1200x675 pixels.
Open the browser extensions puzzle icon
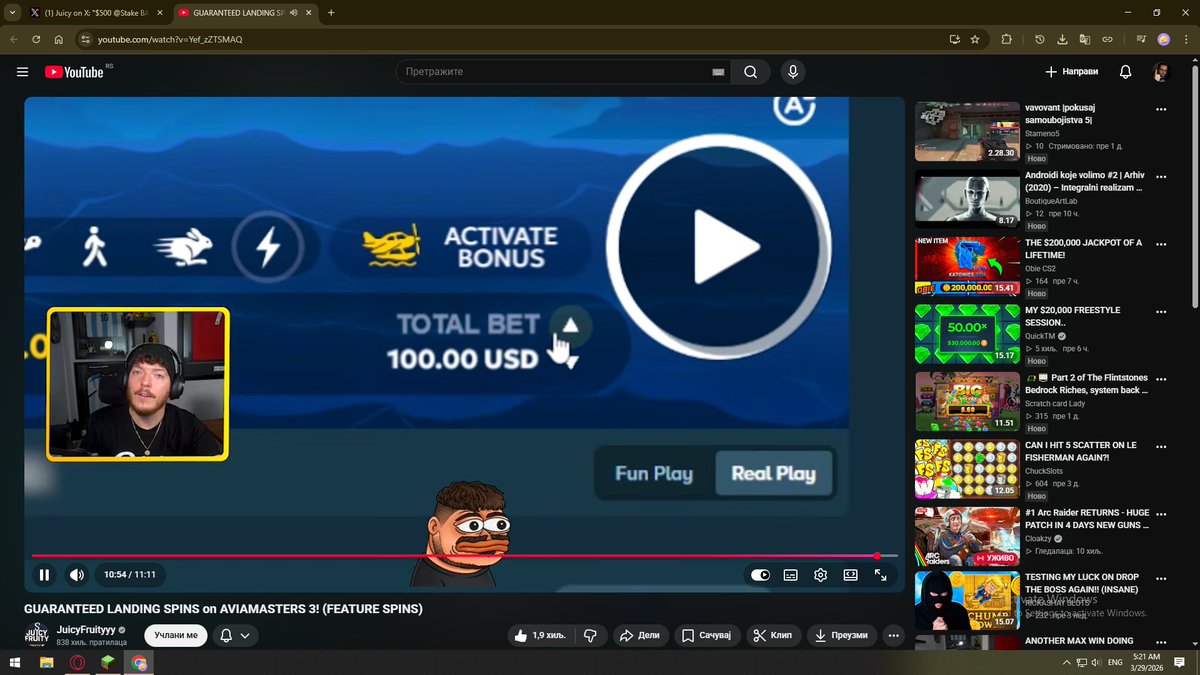pyautogui.click(x=1006, y=39)
